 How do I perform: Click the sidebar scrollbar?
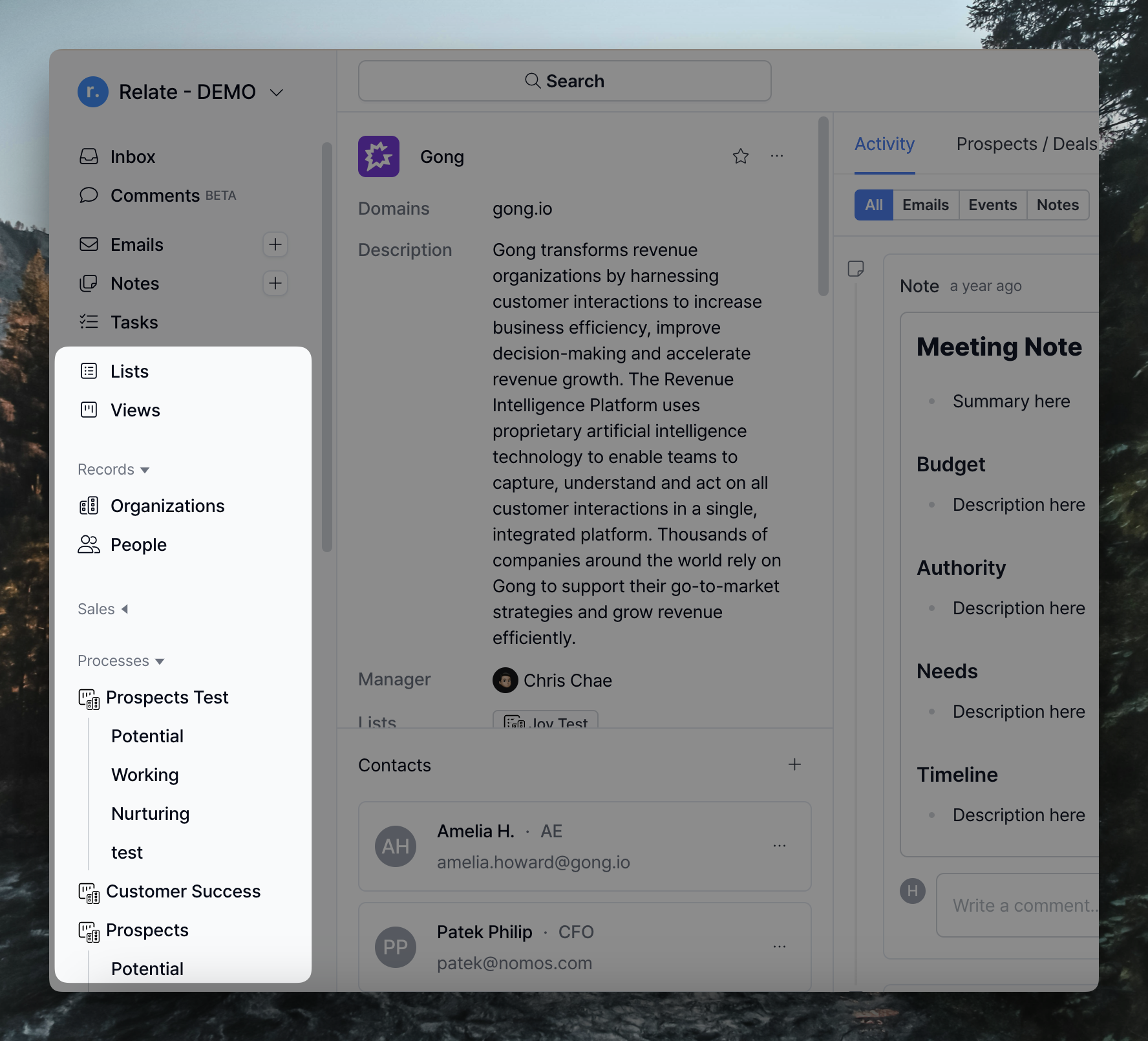click(327, 347)
